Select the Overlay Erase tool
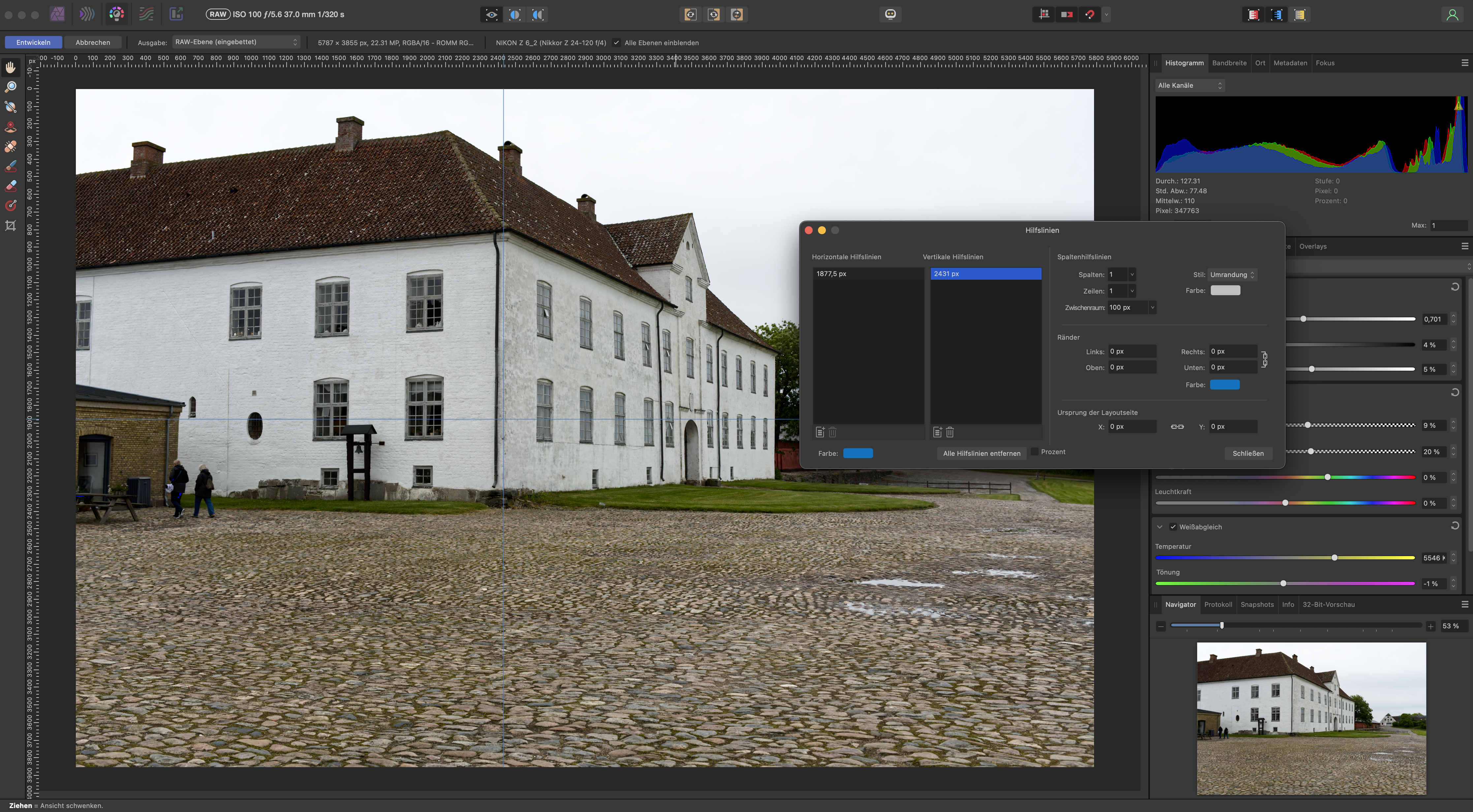 coord(10,186)
